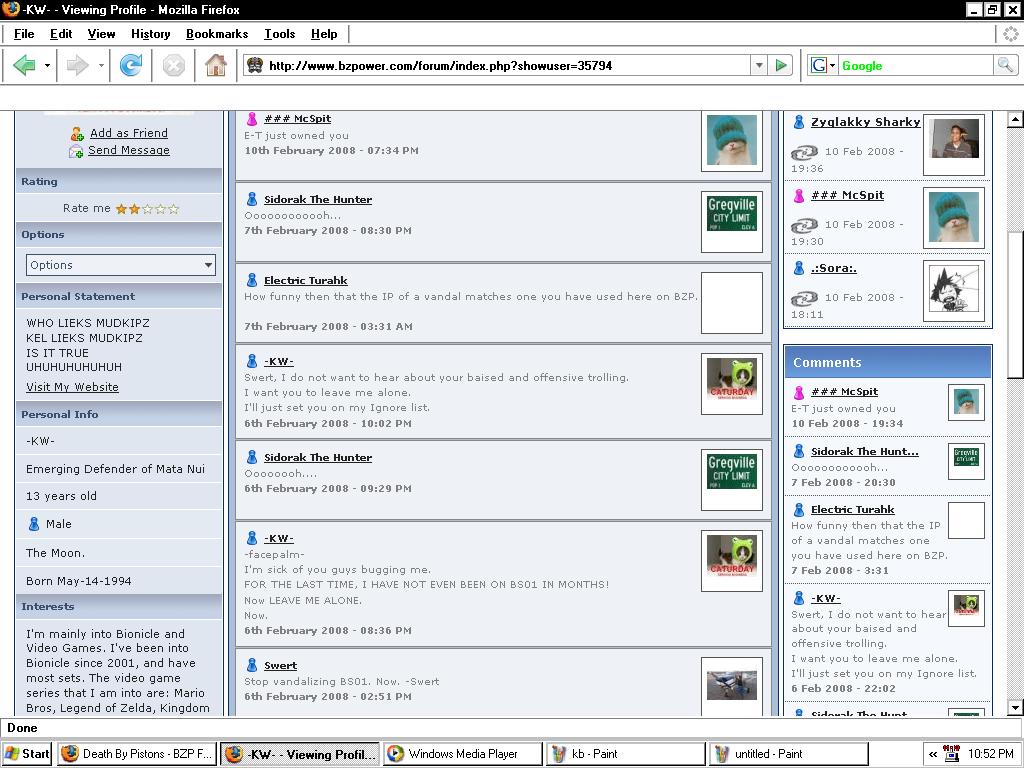Click Swert's avatar thumbnail
Image resolution: width=1024 pixels, height=768 pixels.
coord(731,685)
